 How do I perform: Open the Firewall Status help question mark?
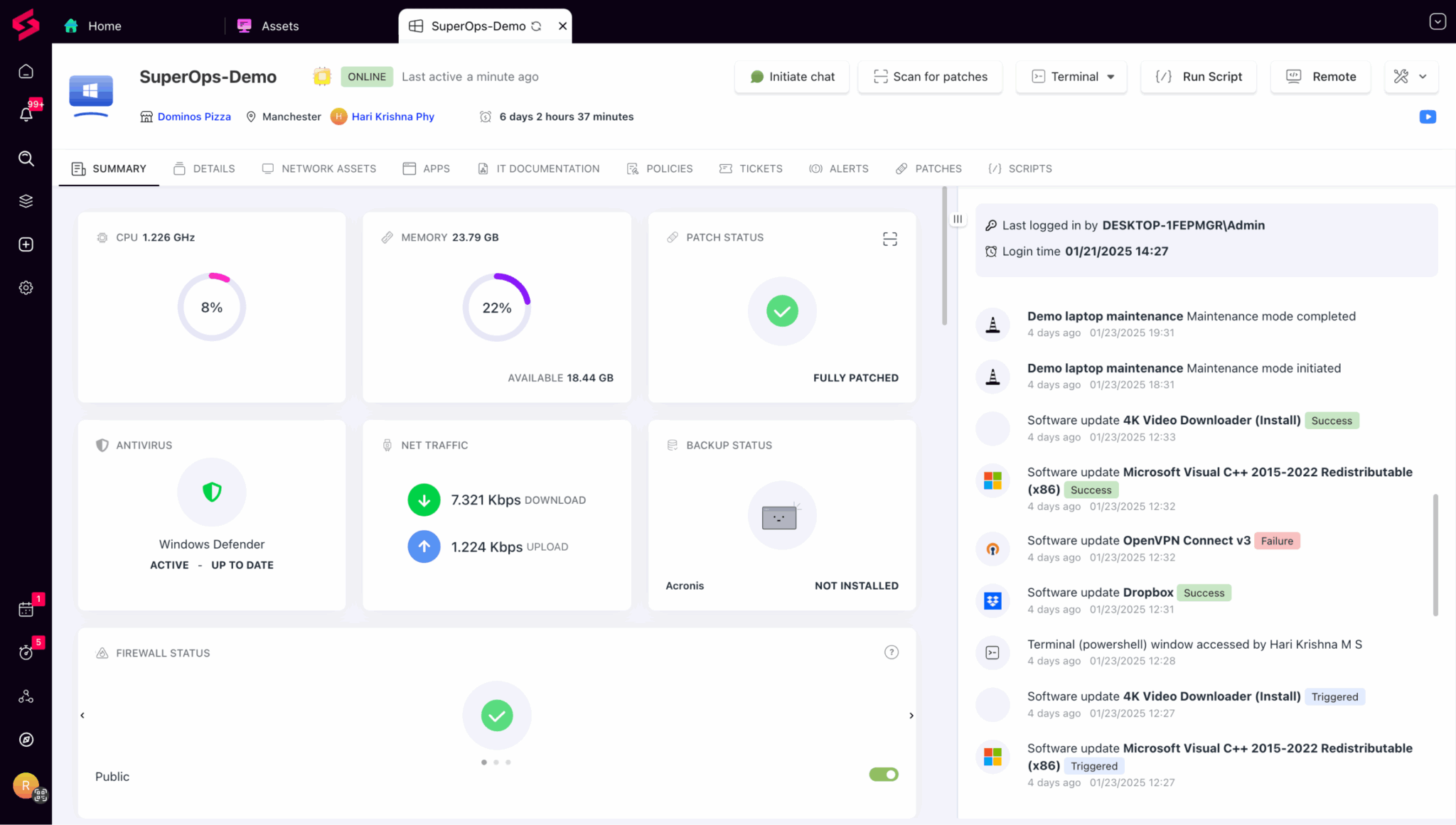coord(892,652)
